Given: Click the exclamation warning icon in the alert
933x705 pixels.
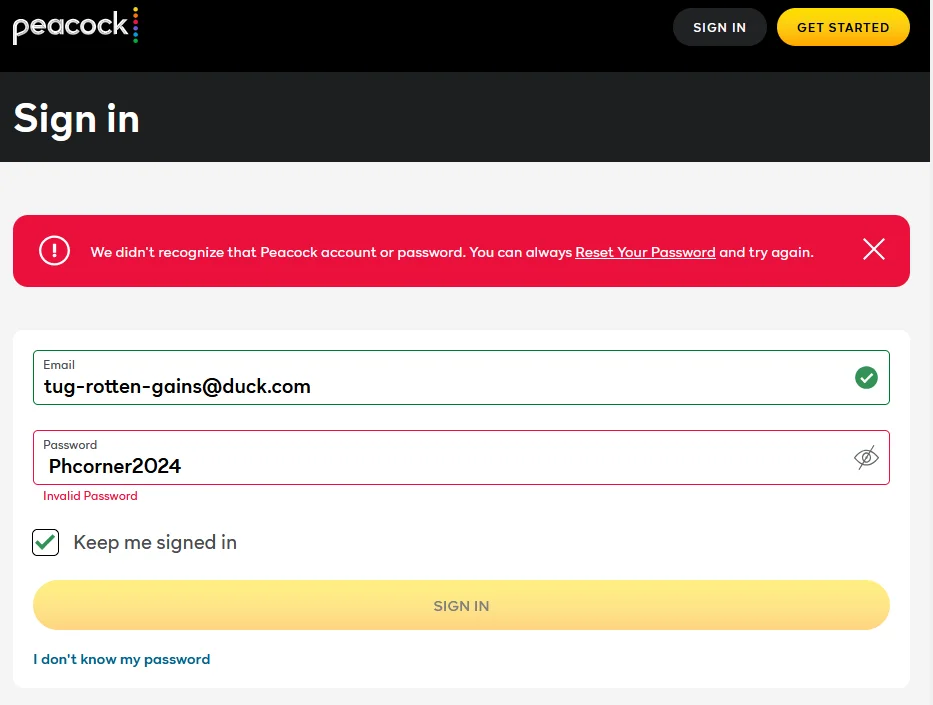Looking at the screenshot, I should coord(54,250).
